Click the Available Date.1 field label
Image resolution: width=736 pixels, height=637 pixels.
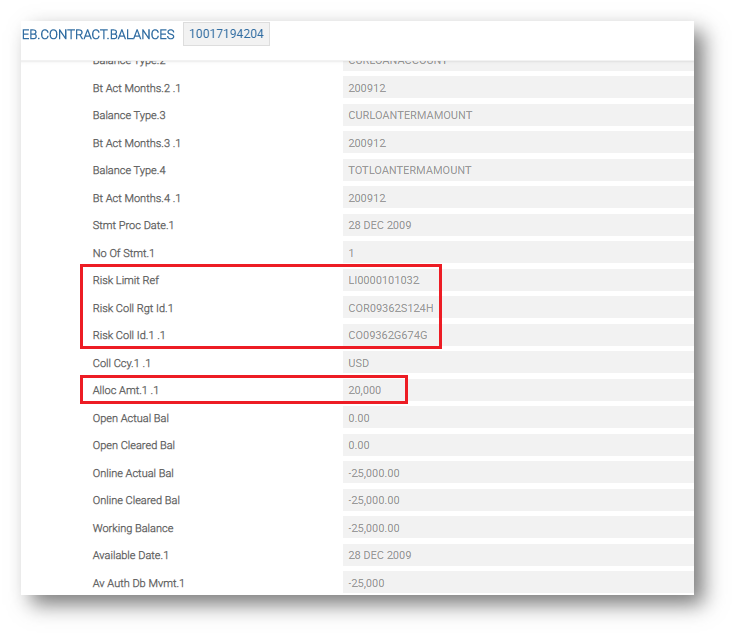133,555
